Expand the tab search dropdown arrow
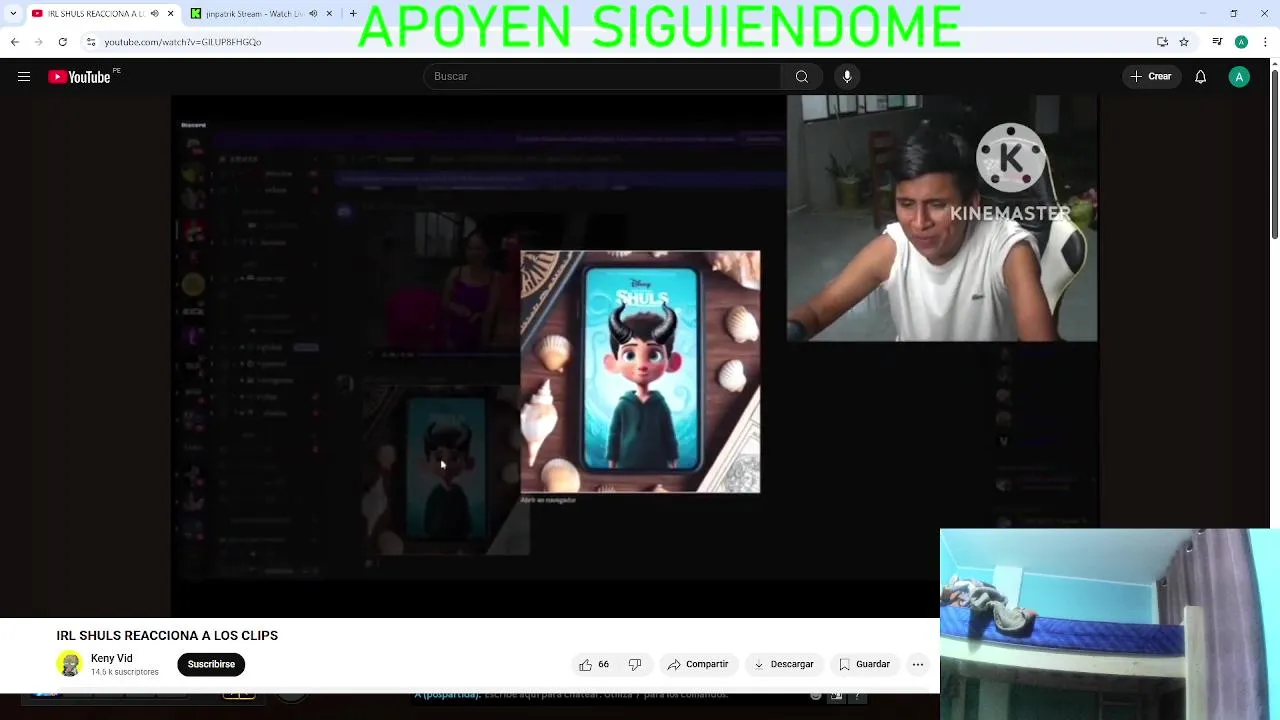Image resolution: width=1280 pixels, height=720 pixels. coord(13,14)
